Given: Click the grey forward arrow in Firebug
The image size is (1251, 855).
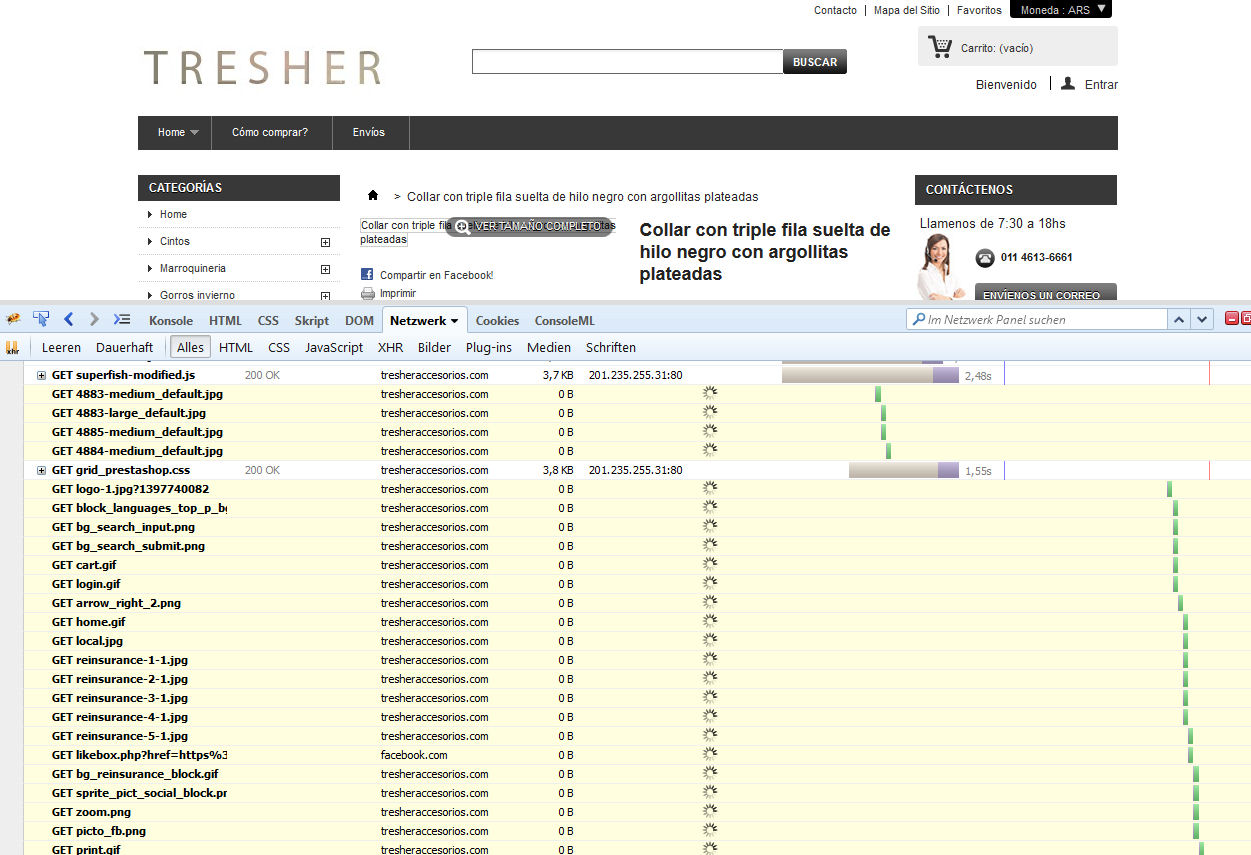Looking at the screenshot, I should click(x=94, y=320).
